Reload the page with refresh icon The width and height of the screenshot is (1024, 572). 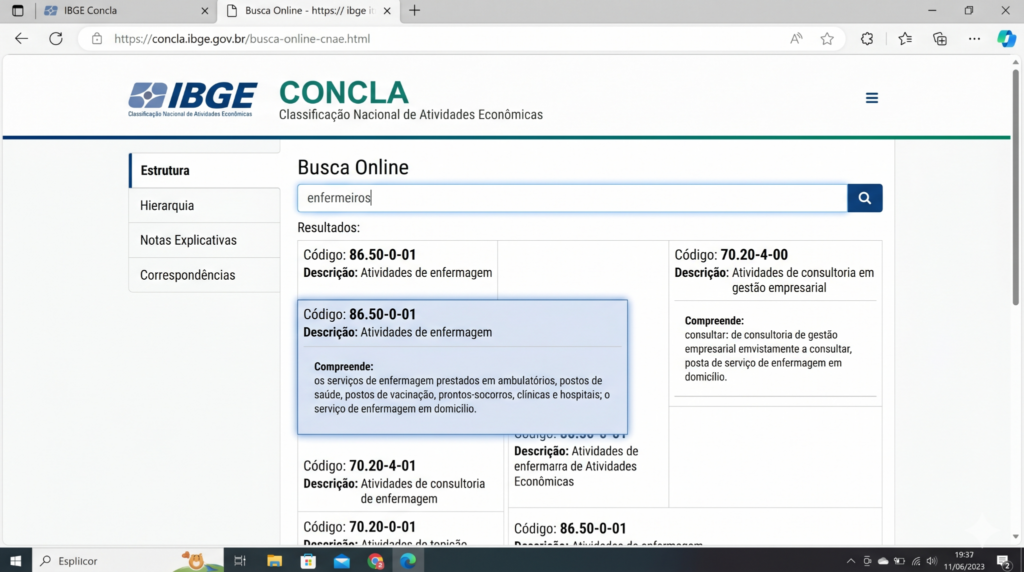pyautogui.click(x=56, y=39)
